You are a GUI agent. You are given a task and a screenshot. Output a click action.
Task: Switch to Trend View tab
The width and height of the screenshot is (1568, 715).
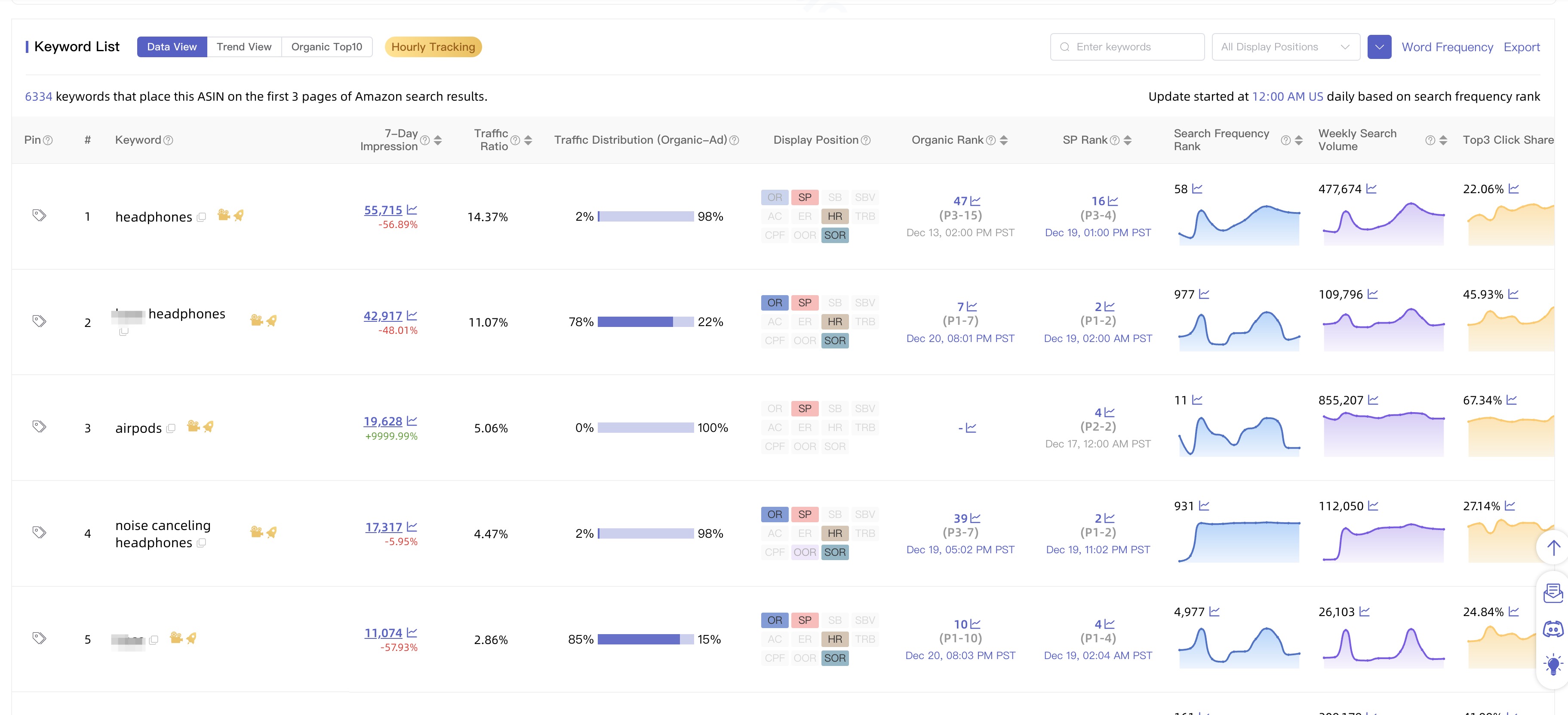click(x=244, y=47)
